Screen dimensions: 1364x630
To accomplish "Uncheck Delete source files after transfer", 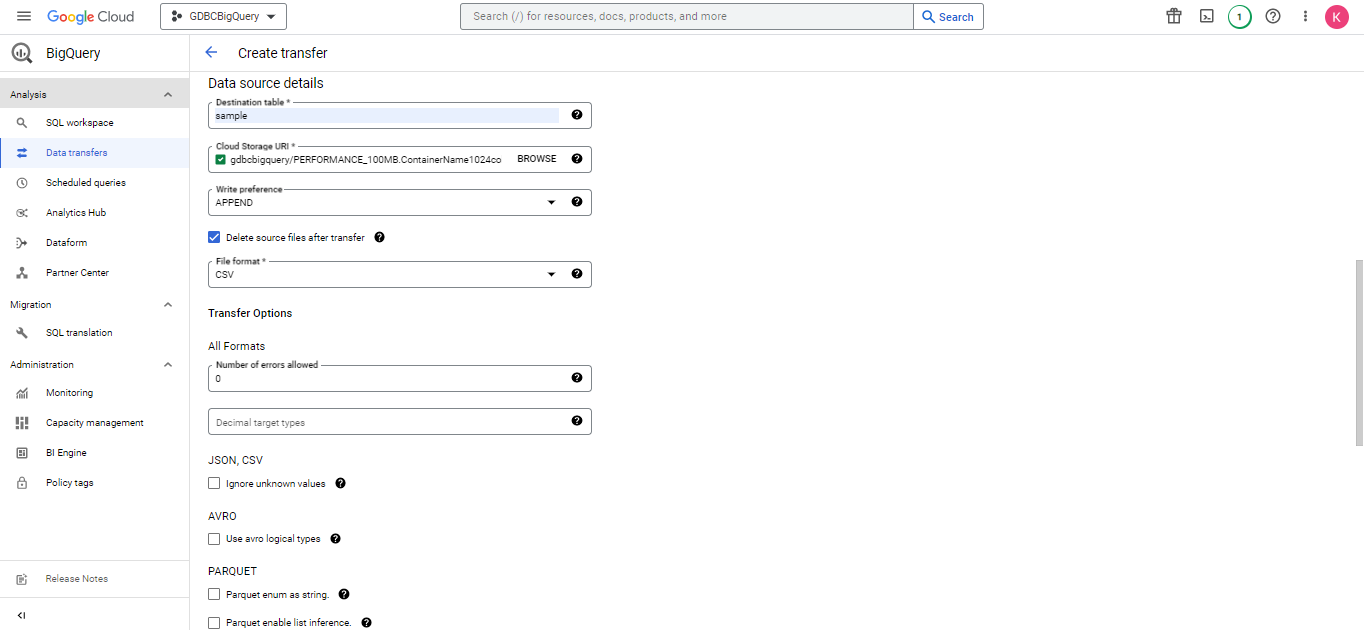I will click(x=214, y=238).
